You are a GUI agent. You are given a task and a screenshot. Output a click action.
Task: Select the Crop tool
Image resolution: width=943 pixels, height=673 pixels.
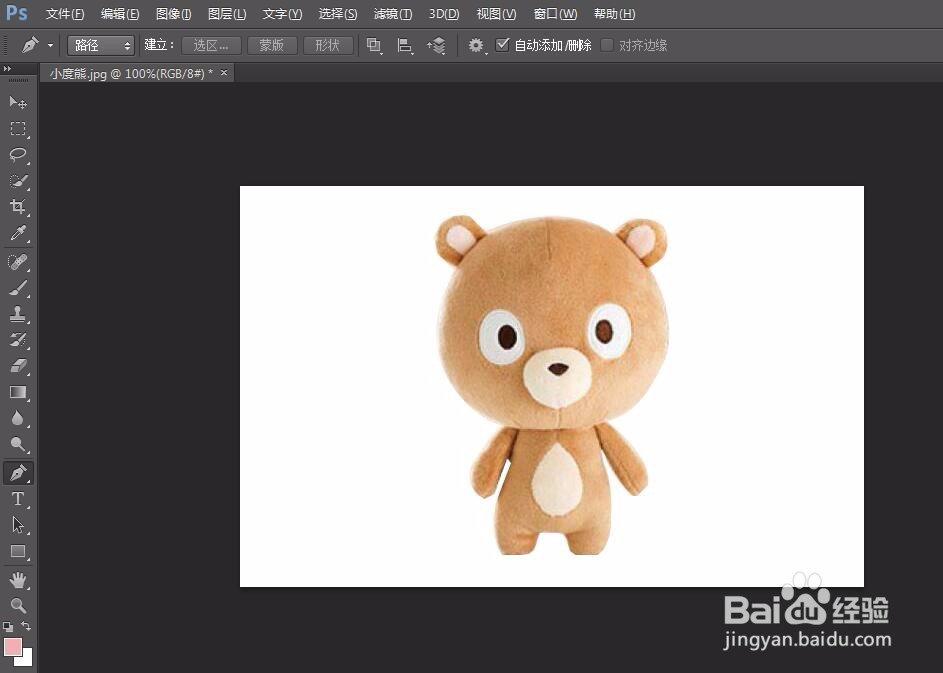coord(18,207)
